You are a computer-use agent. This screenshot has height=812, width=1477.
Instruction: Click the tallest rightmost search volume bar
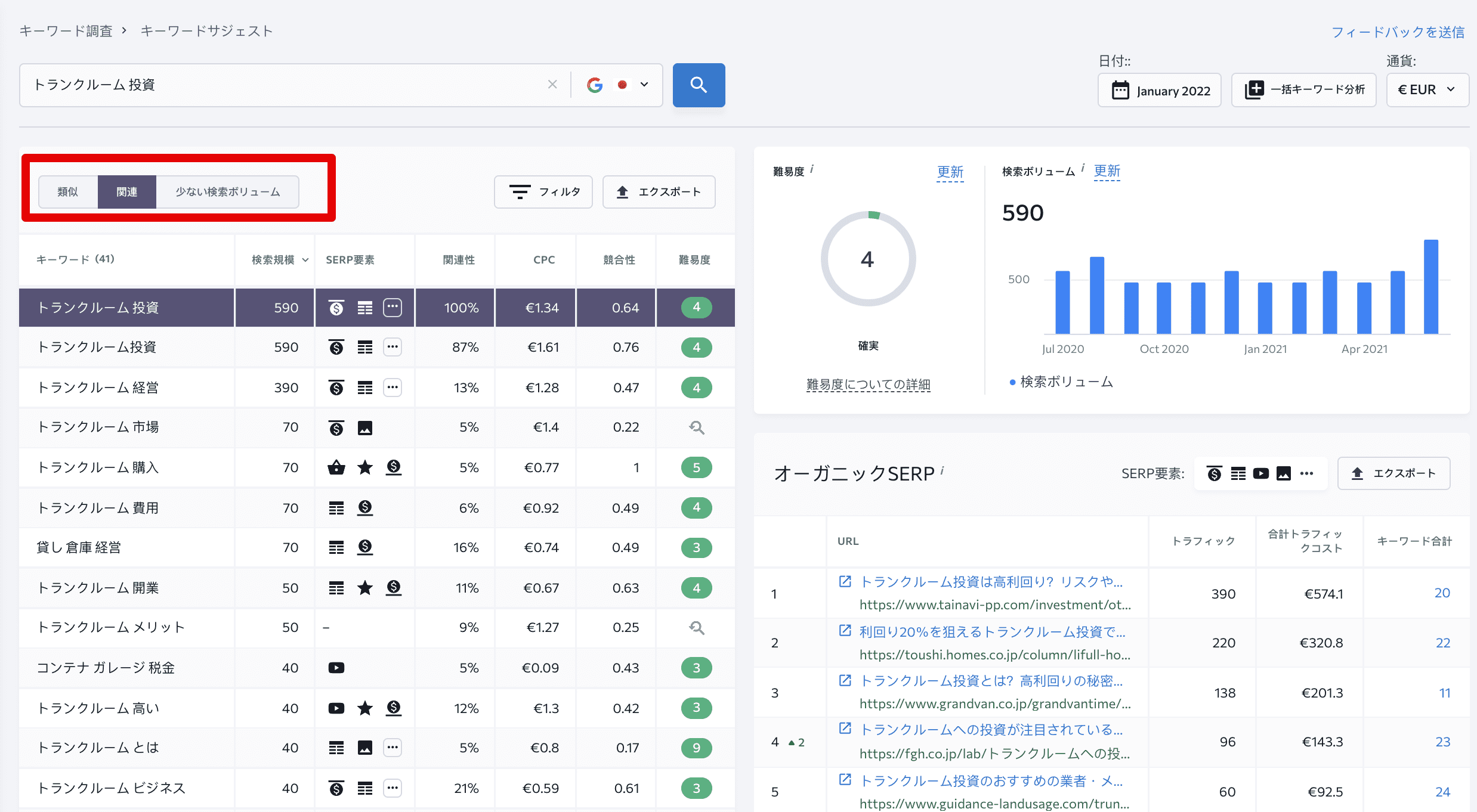pyautogui.click(x=1430, y=287)
